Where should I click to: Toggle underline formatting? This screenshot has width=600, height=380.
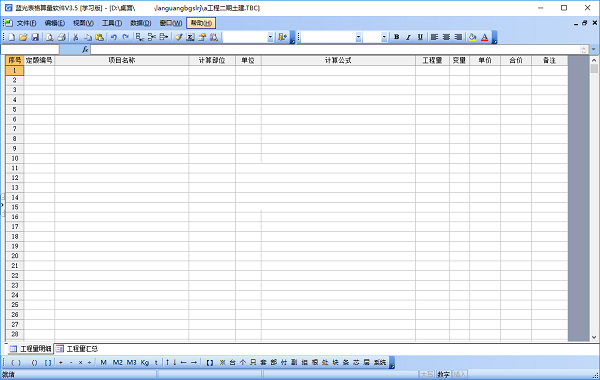click(x=420, y=37)
